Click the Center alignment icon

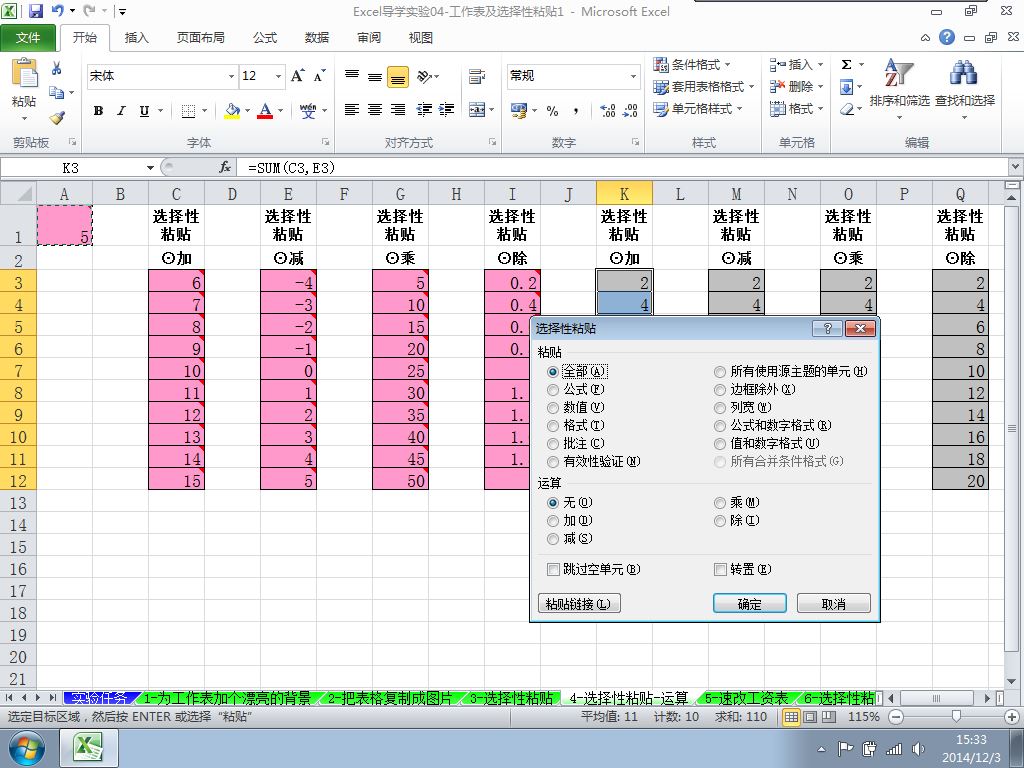(375, 110)
